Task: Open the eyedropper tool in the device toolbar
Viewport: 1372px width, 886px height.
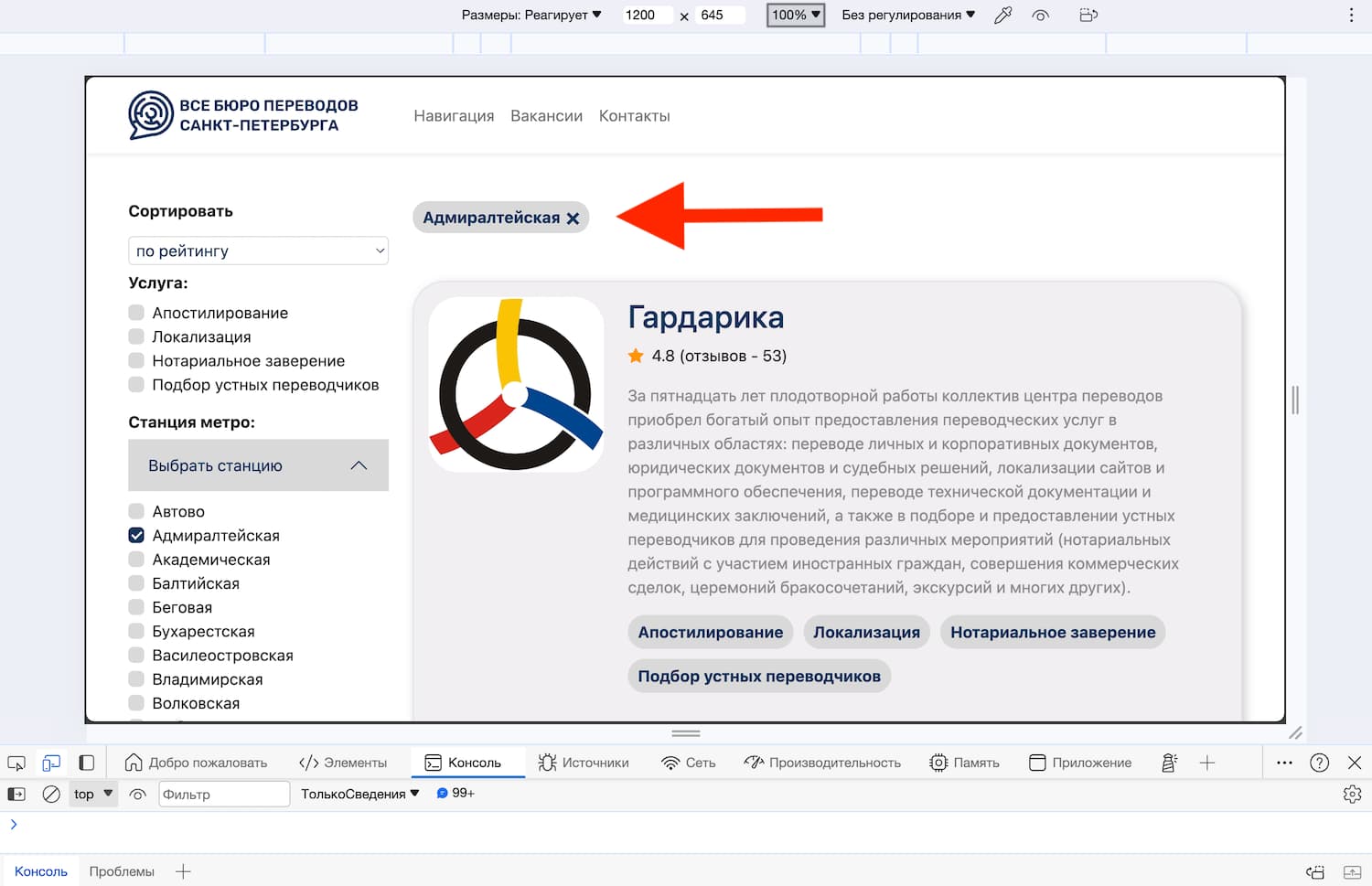Action: [x=1003, y=15]
